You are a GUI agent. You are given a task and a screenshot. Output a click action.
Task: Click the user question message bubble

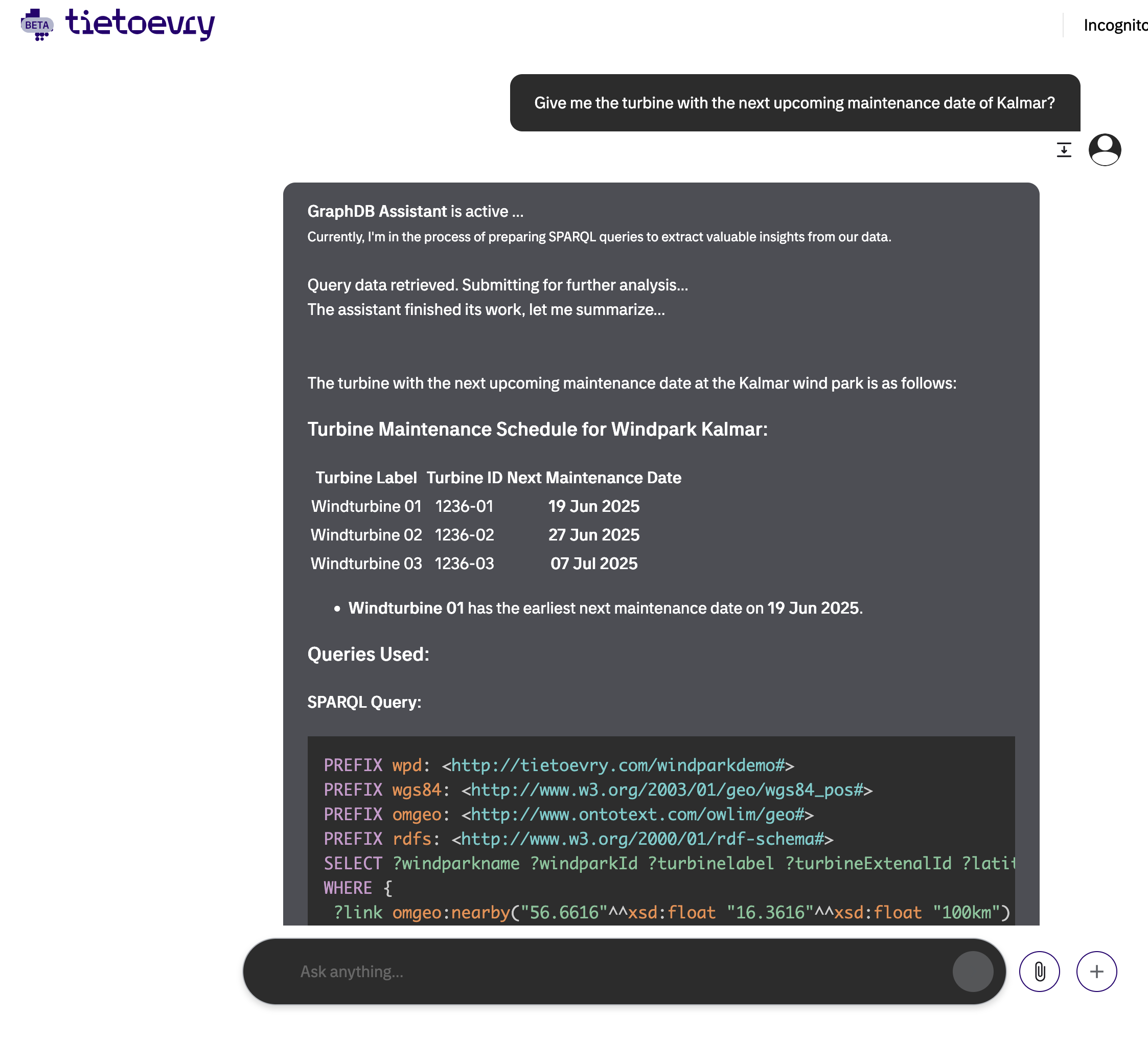pyautogui.click(x=795, y=103)
